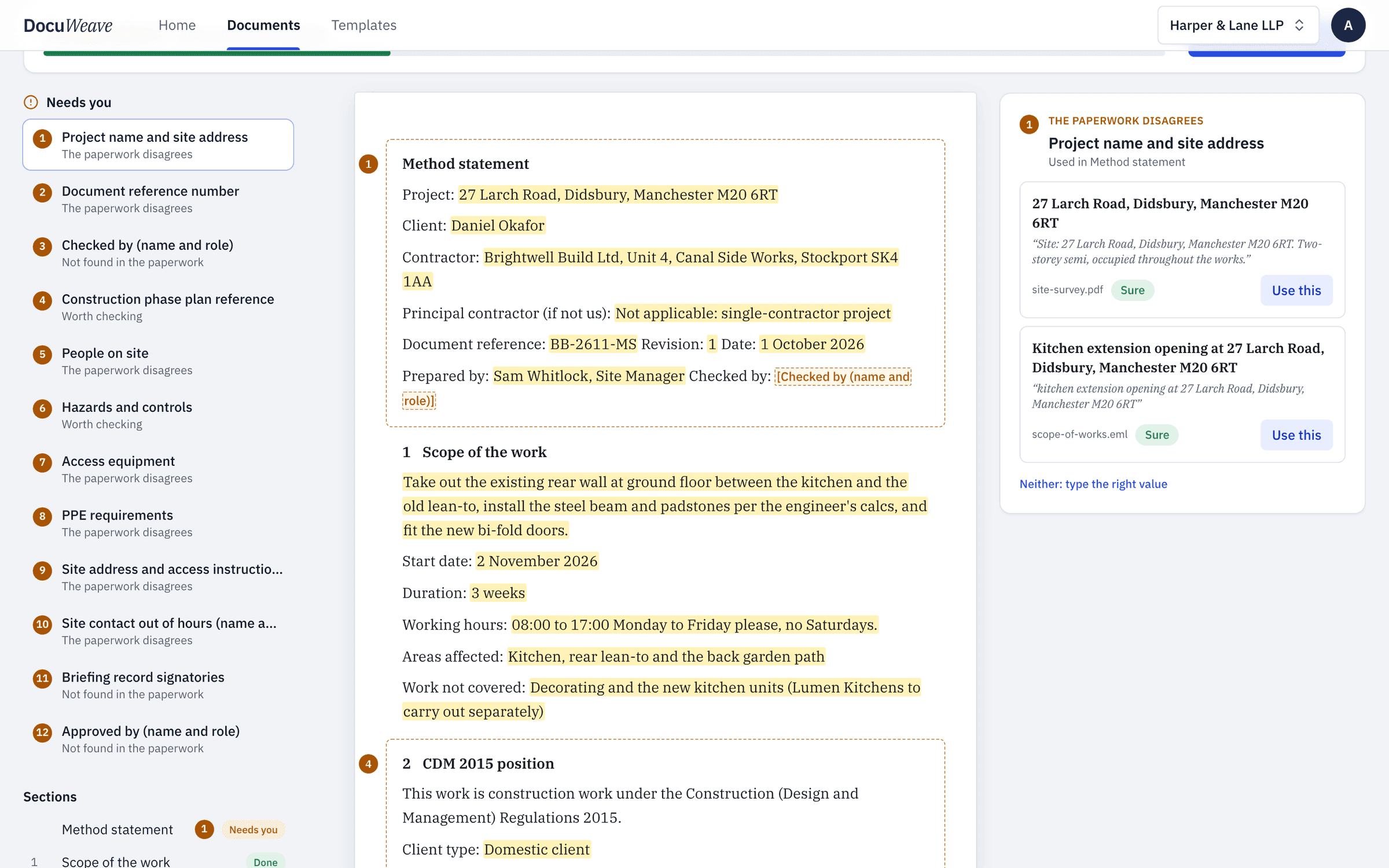
Task: Switch to the Templates tab
Action: point(363,25)
